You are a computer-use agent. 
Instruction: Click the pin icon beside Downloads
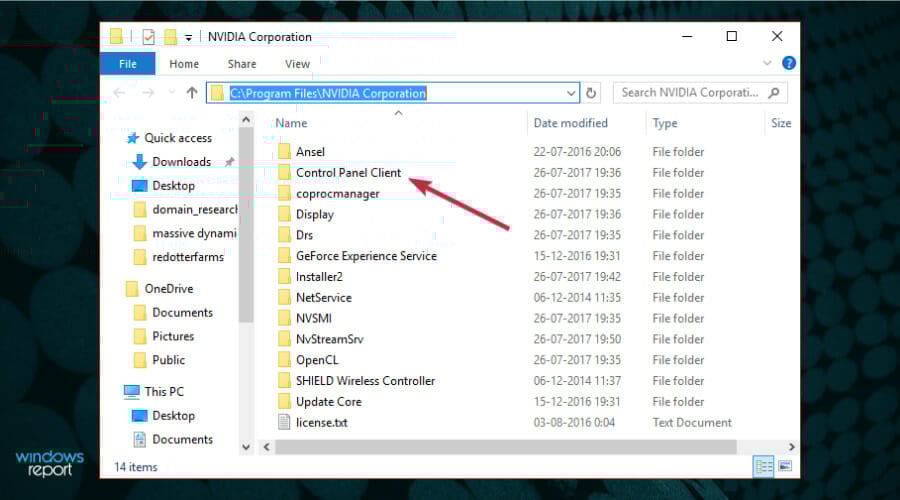229,162
